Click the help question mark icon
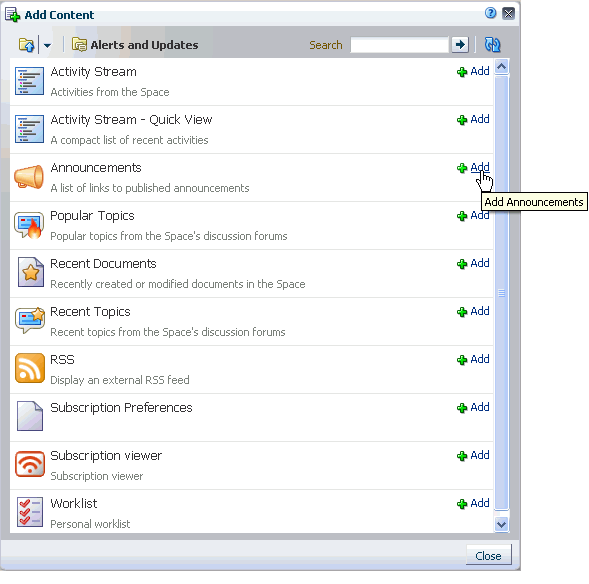589x584 pixels. pos(490,13)
